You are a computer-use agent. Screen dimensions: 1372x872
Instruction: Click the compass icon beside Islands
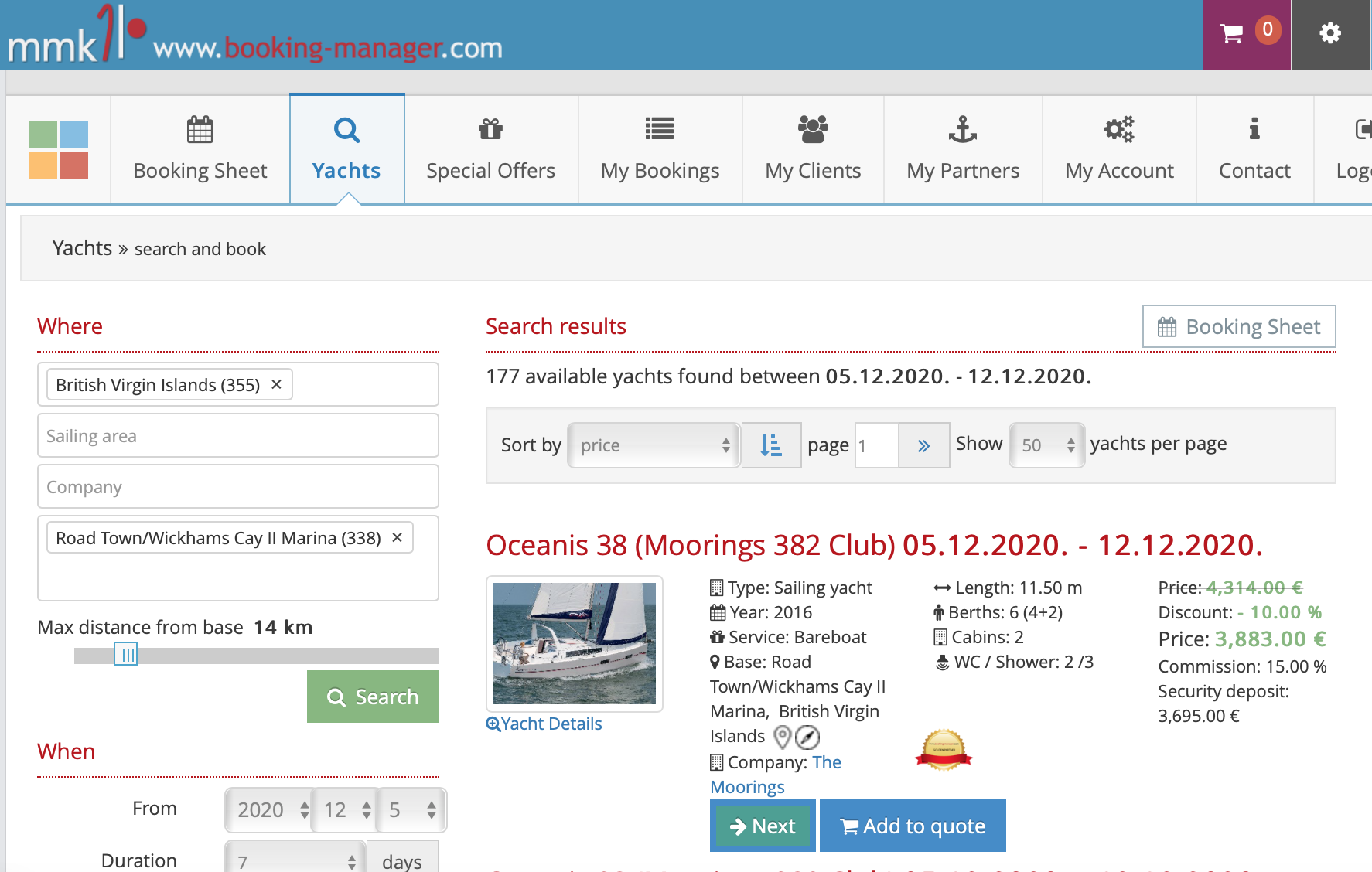point(807,737)
